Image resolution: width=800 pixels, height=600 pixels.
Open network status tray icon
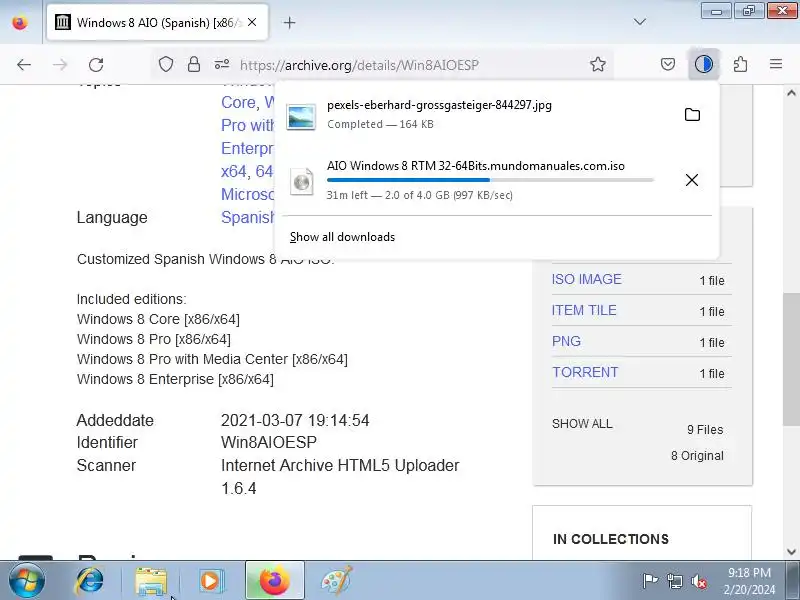click(x=675, y=580)
